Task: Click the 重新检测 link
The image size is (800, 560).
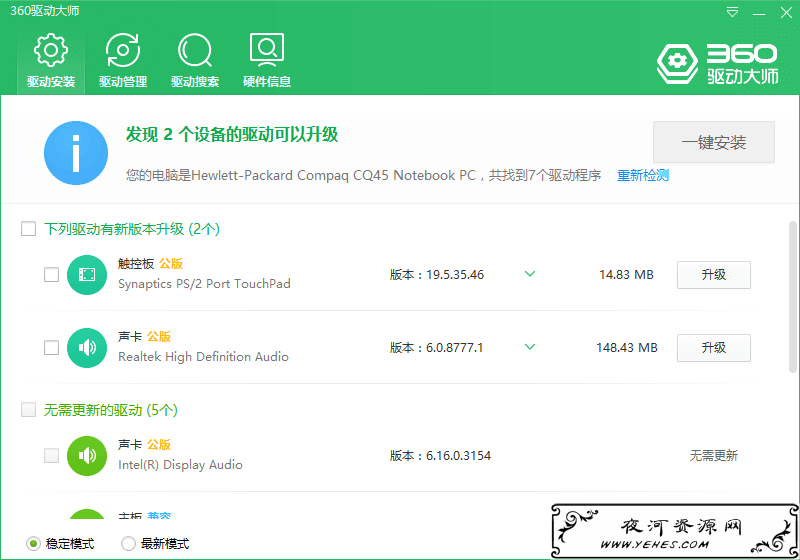Action: [643, 175]
